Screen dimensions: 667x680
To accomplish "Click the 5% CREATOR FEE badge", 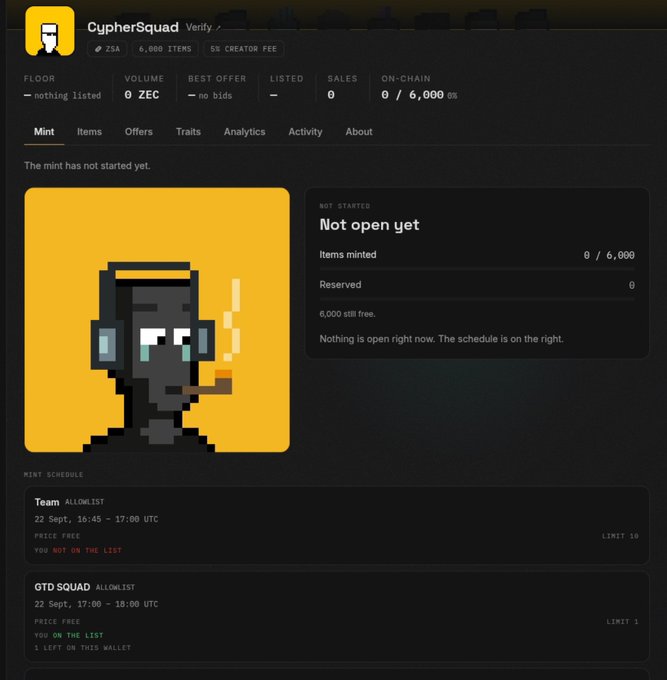I will pos(243,49).
